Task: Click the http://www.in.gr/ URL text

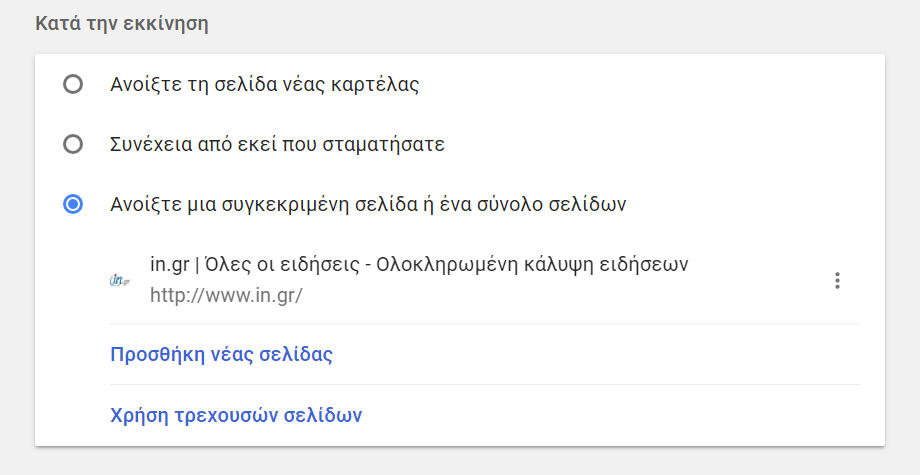Action: tap(226, 295)
